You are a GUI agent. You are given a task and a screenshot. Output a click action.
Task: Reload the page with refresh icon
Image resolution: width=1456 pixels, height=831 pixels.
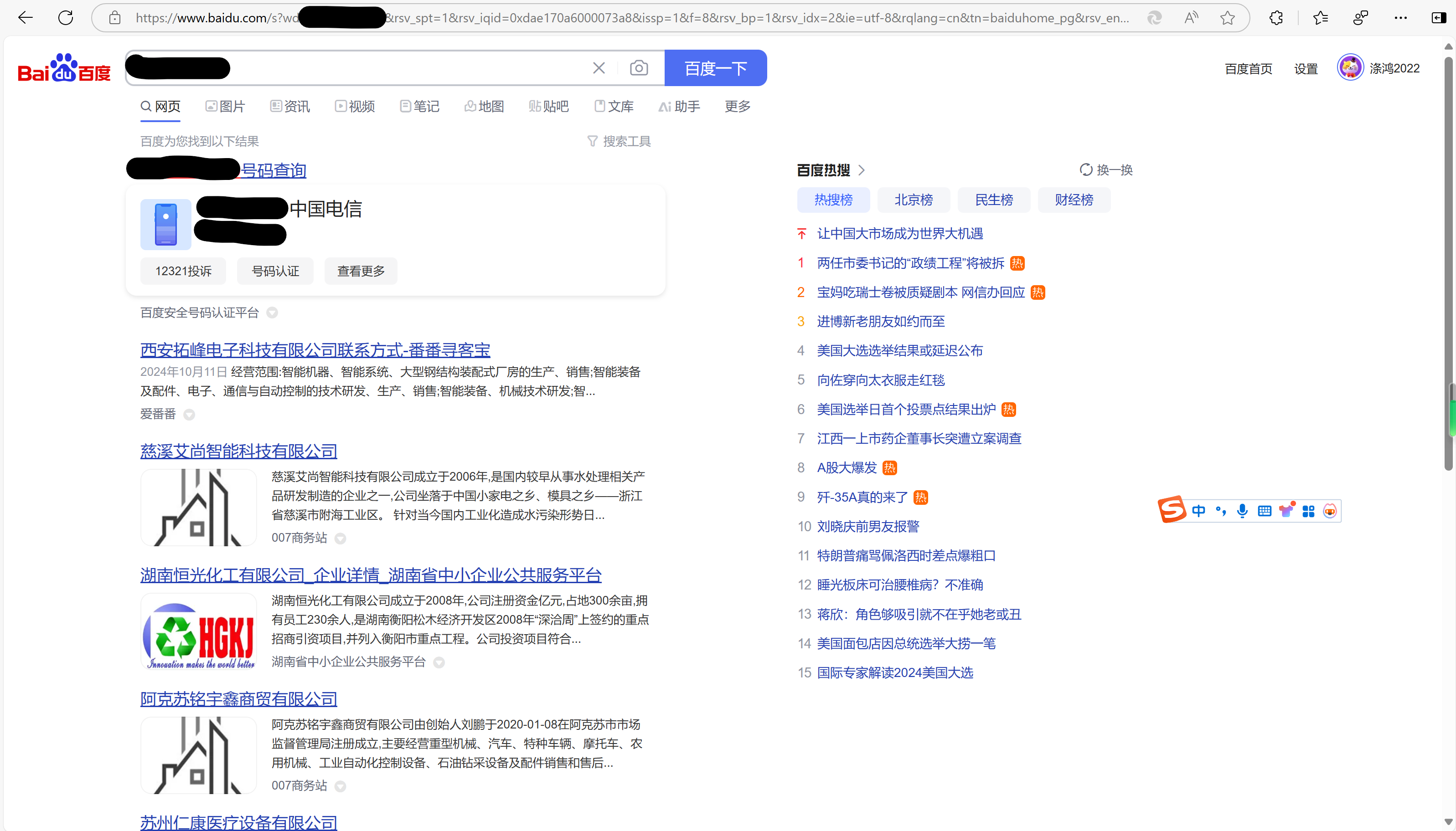click(x=66, y=18)
